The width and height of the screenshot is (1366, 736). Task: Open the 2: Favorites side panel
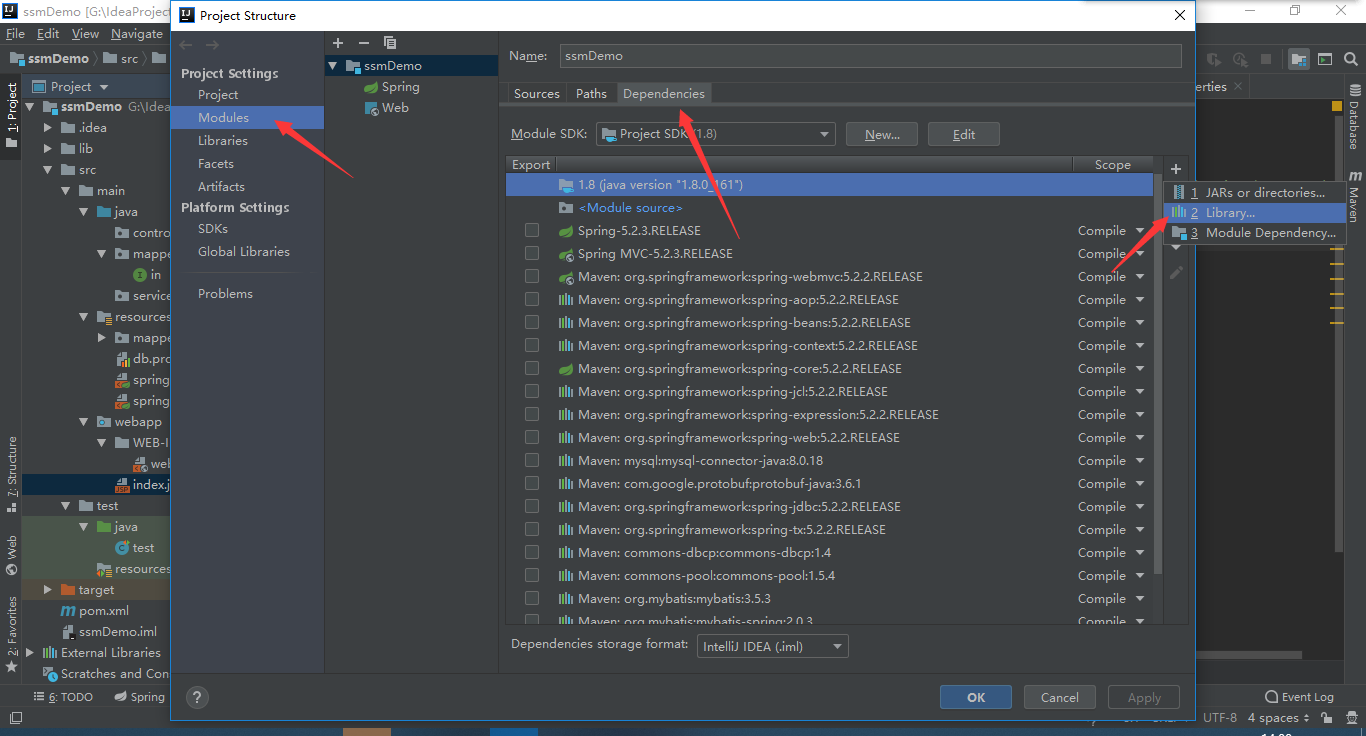tap(12, 633)
